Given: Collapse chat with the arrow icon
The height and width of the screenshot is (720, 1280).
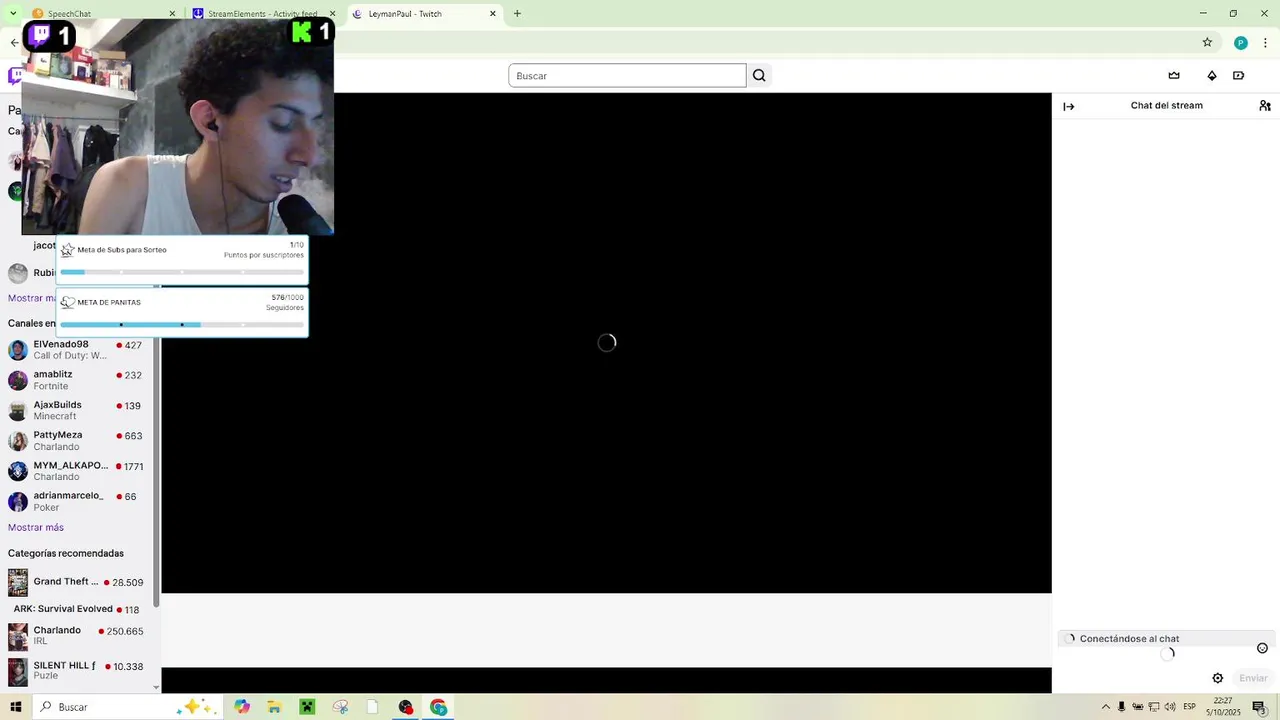Looking at the screenshot, I should tap(1069, 106).
